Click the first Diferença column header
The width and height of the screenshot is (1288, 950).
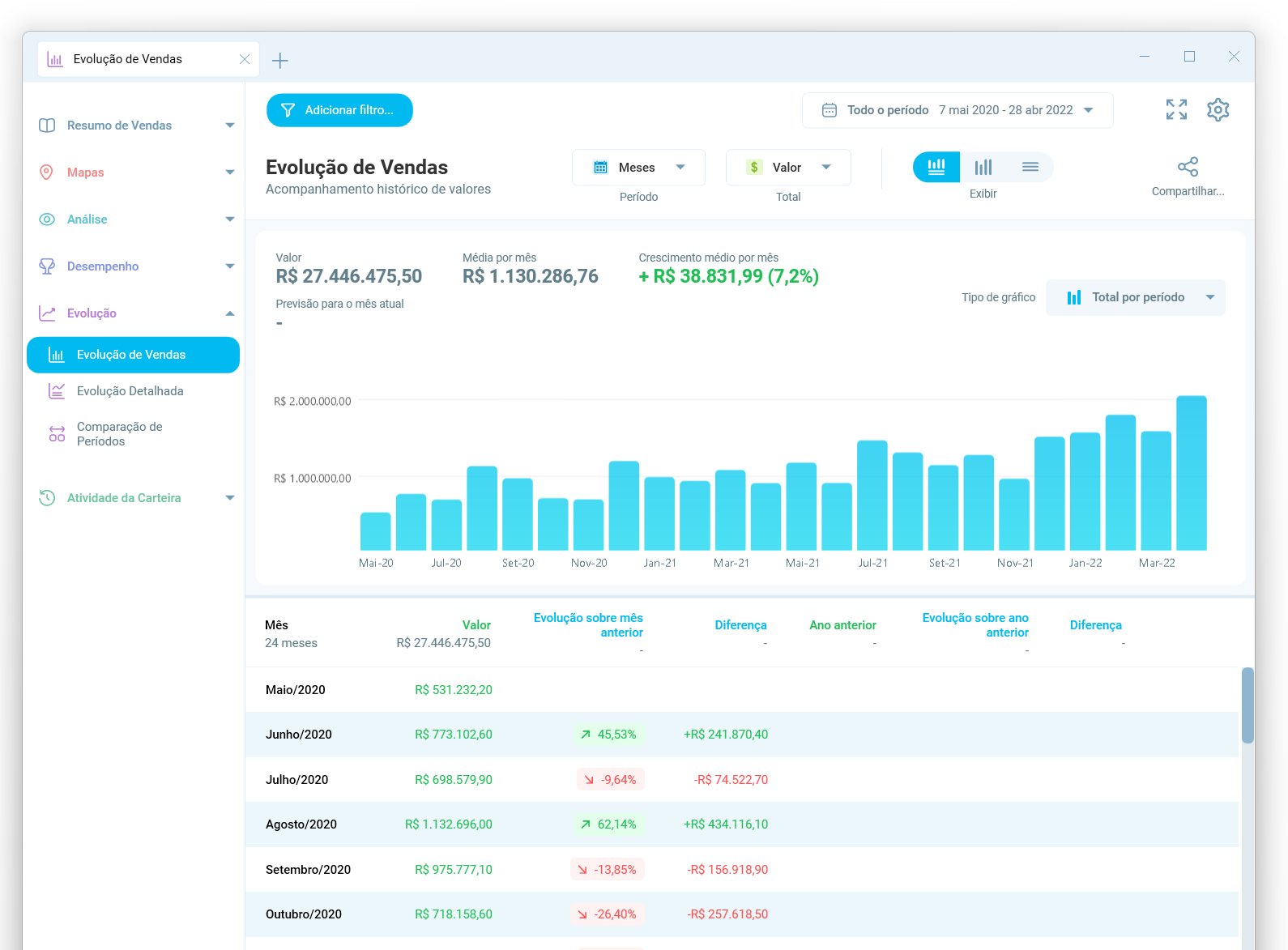pyautogui.click(x=740, y=625)
